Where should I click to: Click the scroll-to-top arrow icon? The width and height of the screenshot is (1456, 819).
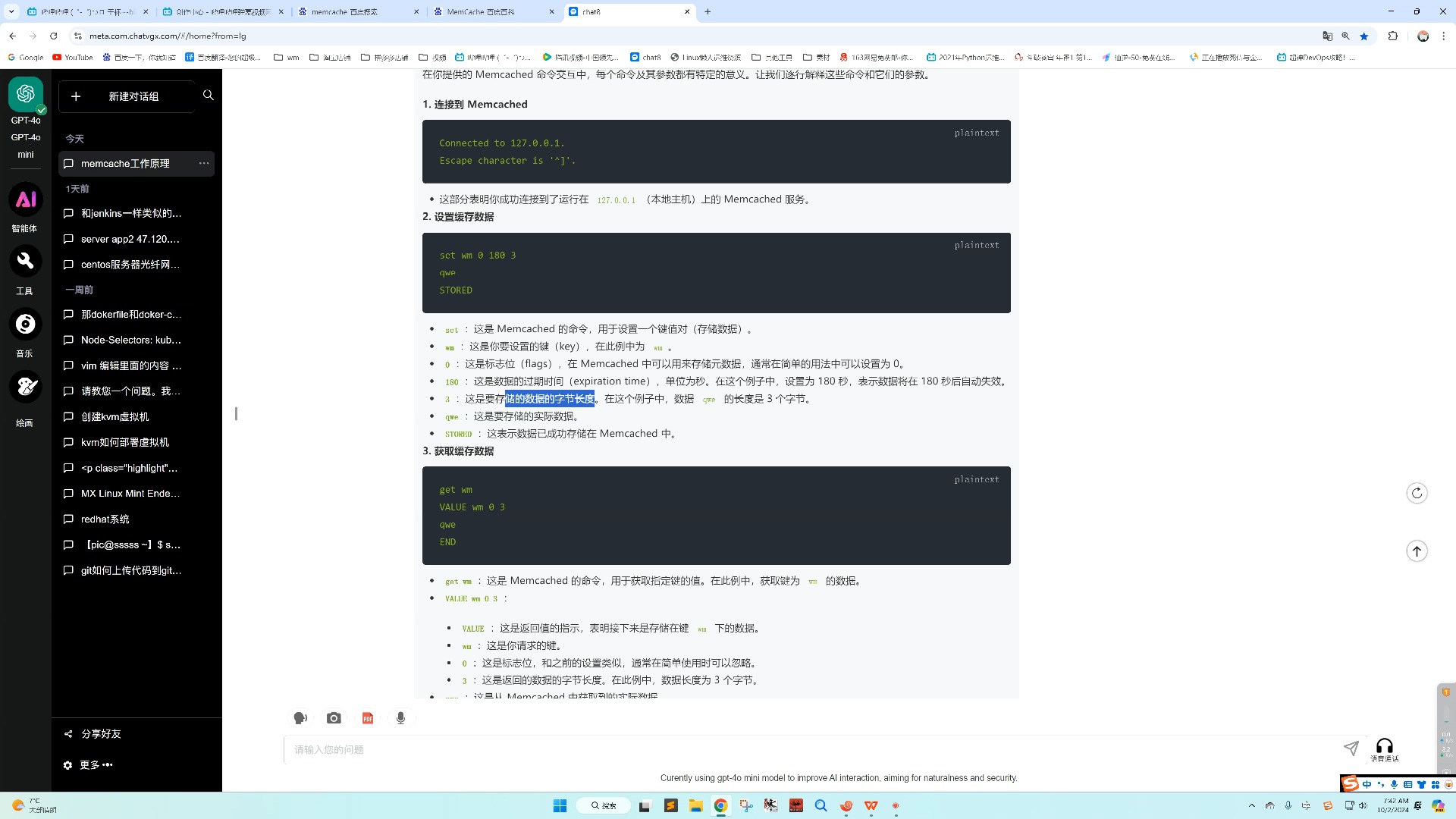[1418, 548]
